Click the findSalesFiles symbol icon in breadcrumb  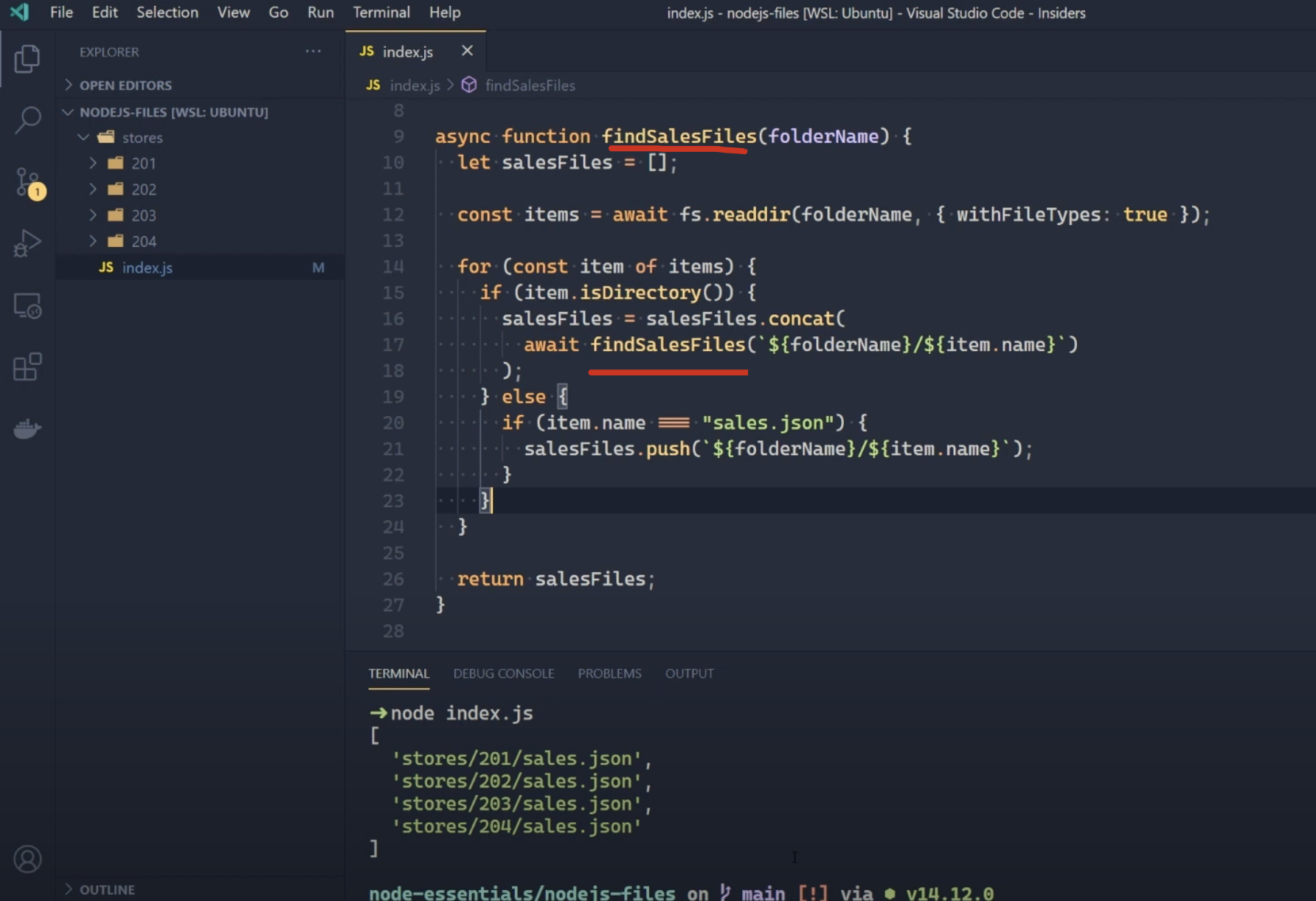click(x=469, y=86)
